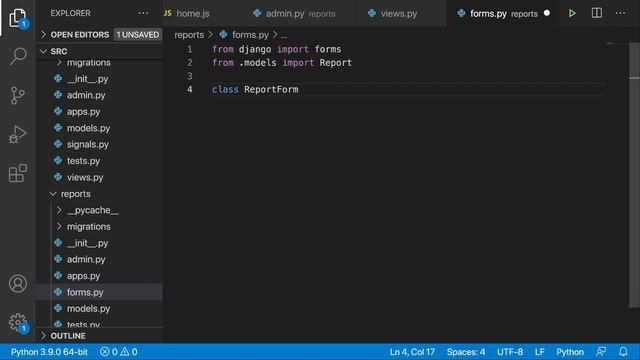Click the reports breadcrumb
Viewport: 640px width, 360px height.
click(x=189, y=35)
